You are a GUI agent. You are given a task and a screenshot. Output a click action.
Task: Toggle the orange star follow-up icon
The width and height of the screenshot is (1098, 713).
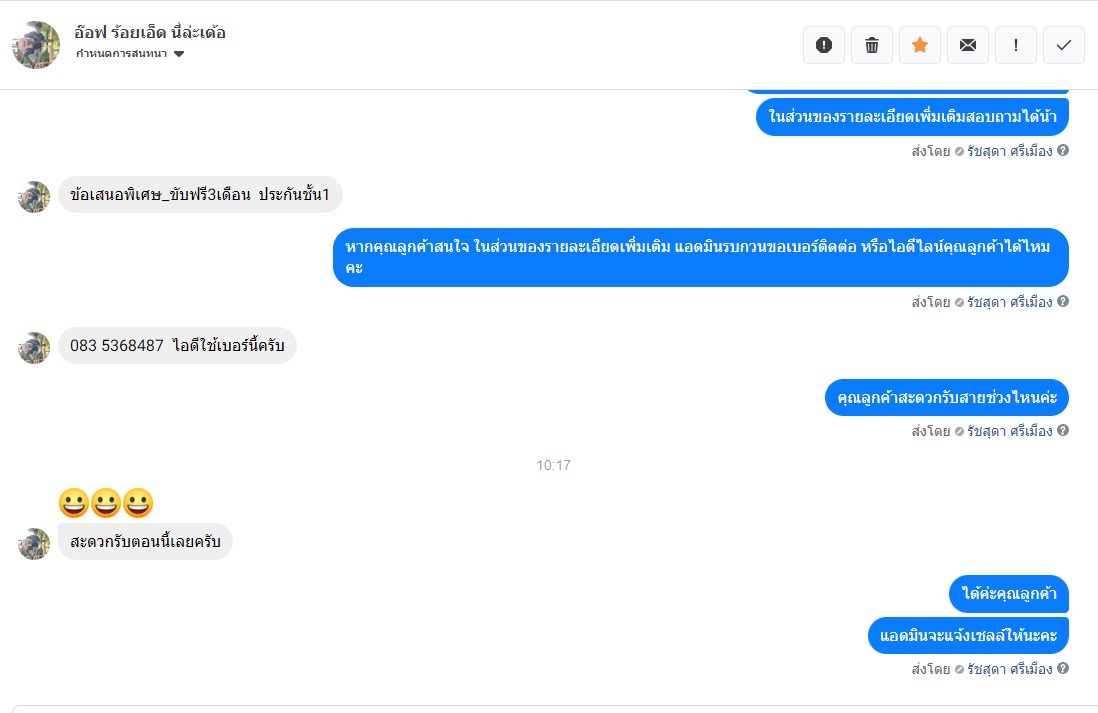click(919, 46)
